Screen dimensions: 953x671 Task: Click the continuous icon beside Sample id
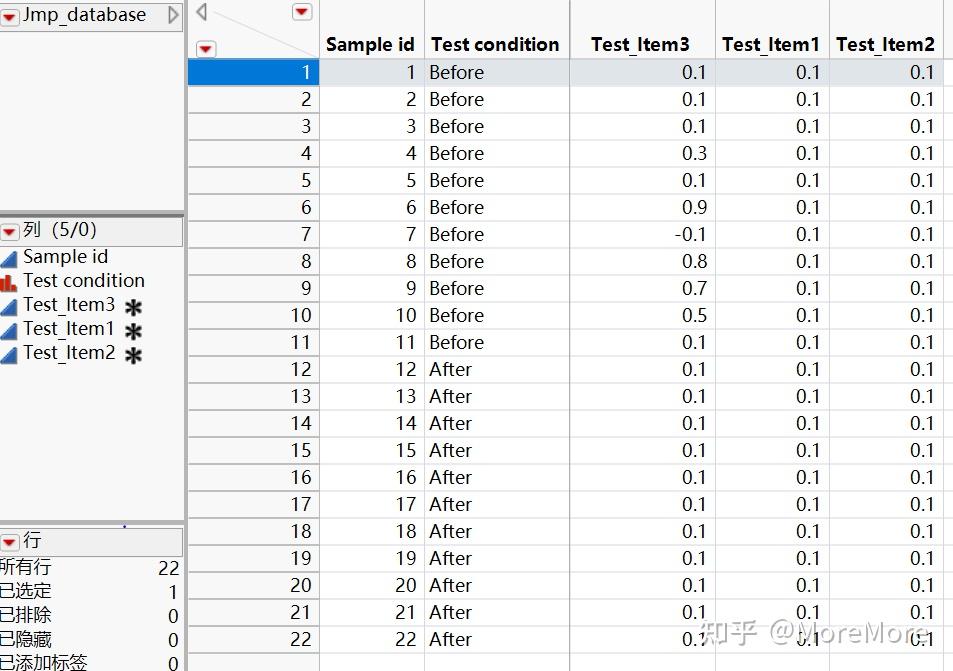tap(9, 257)
